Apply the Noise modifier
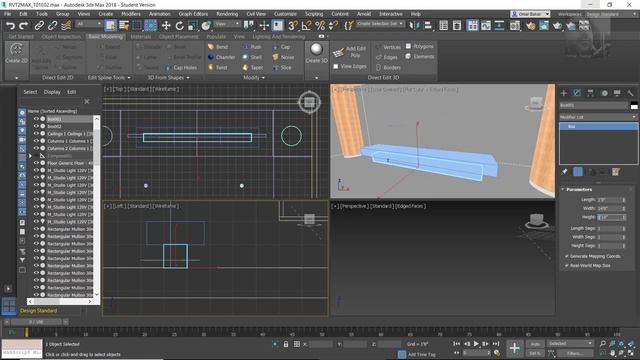640x360 pixels. coord(283,57)
